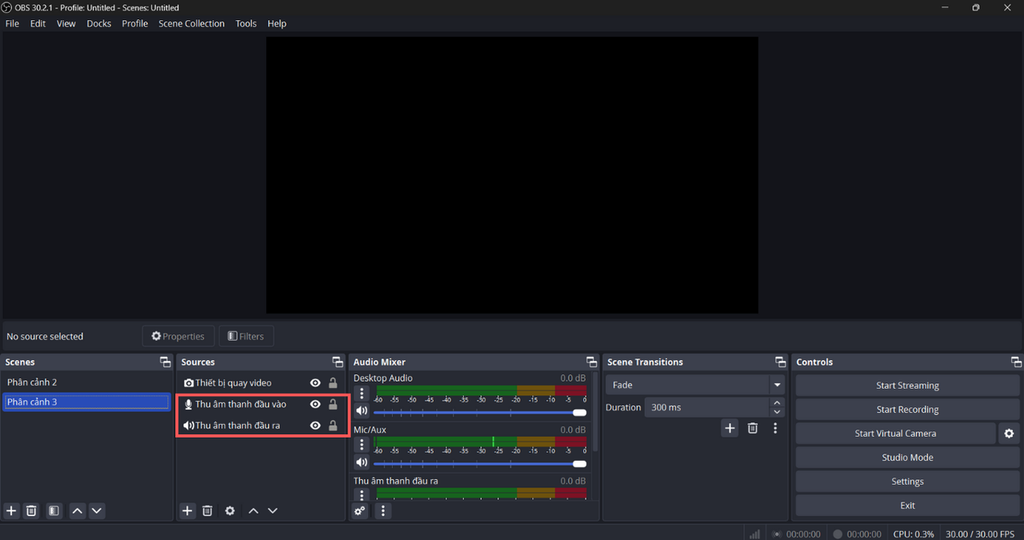Move scene up with arrow icon

pyautogui.click(x=77, y=511)
